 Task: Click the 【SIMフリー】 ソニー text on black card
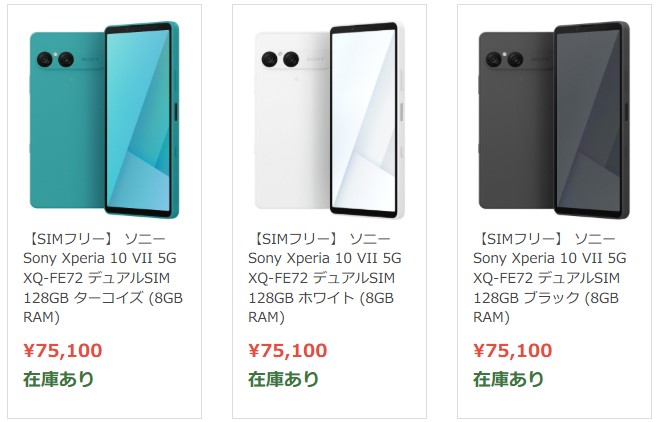[546, 239]
